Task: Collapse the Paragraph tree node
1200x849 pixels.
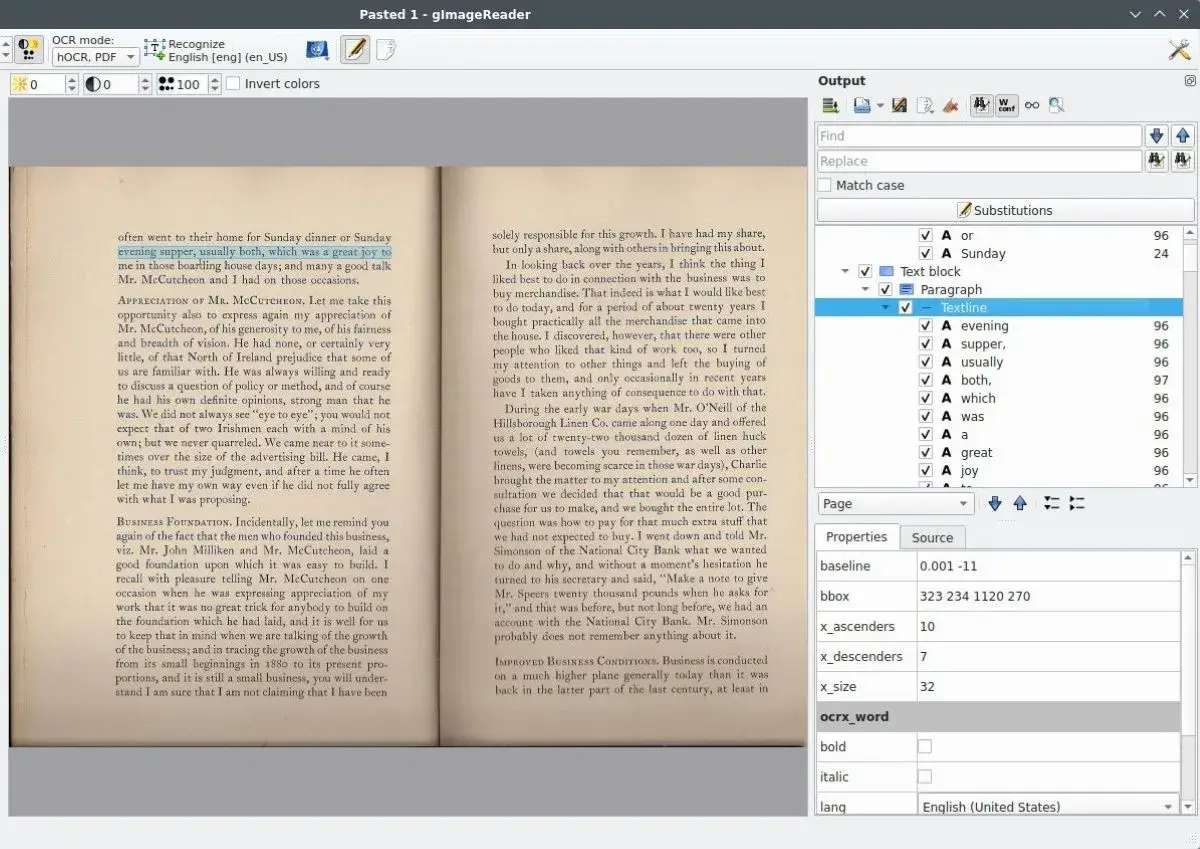Action: [x=866, y=290]
